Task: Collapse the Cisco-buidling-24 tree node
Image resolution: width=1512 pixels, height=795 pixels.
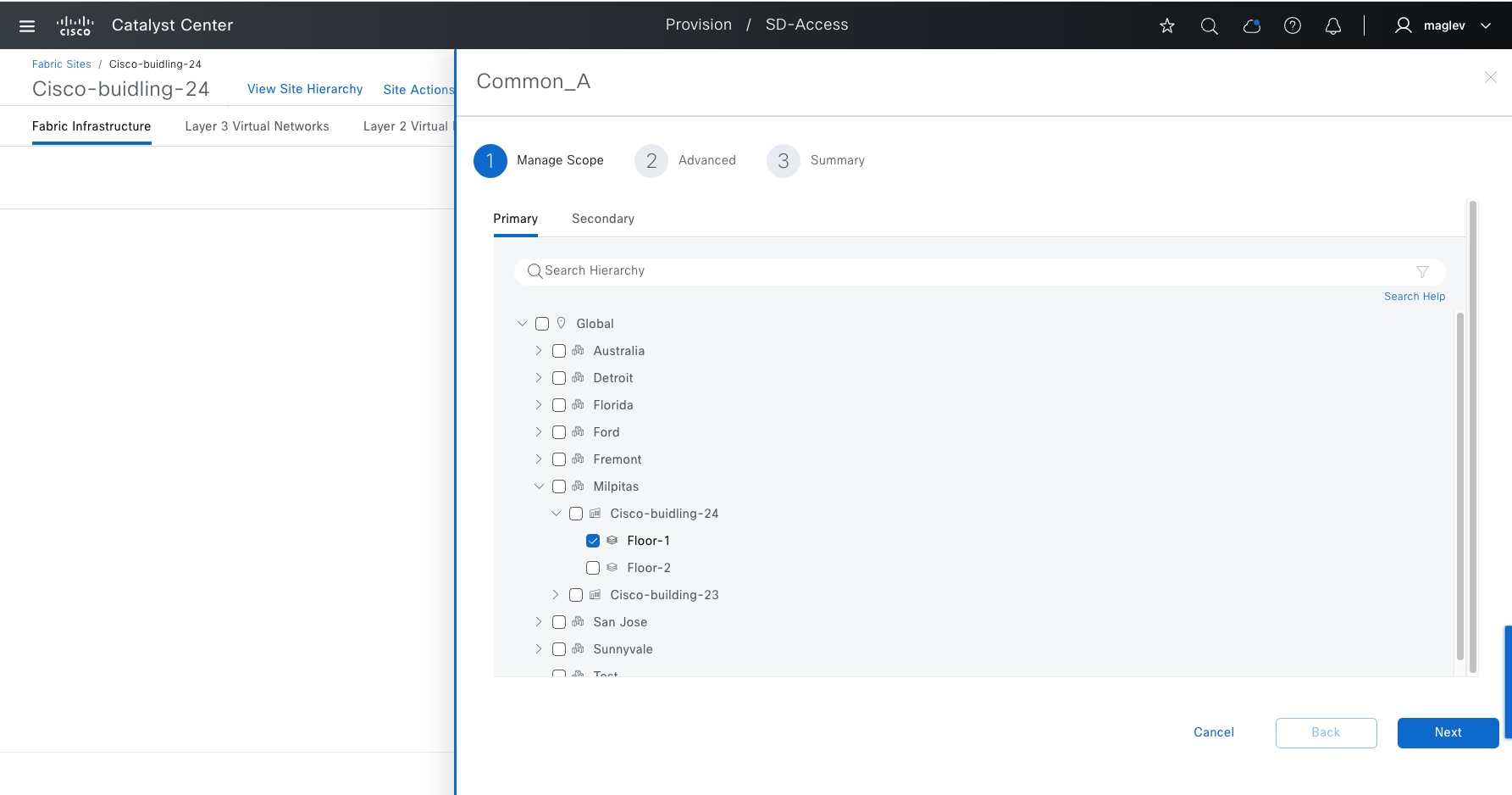Action: tap(557, 513)
